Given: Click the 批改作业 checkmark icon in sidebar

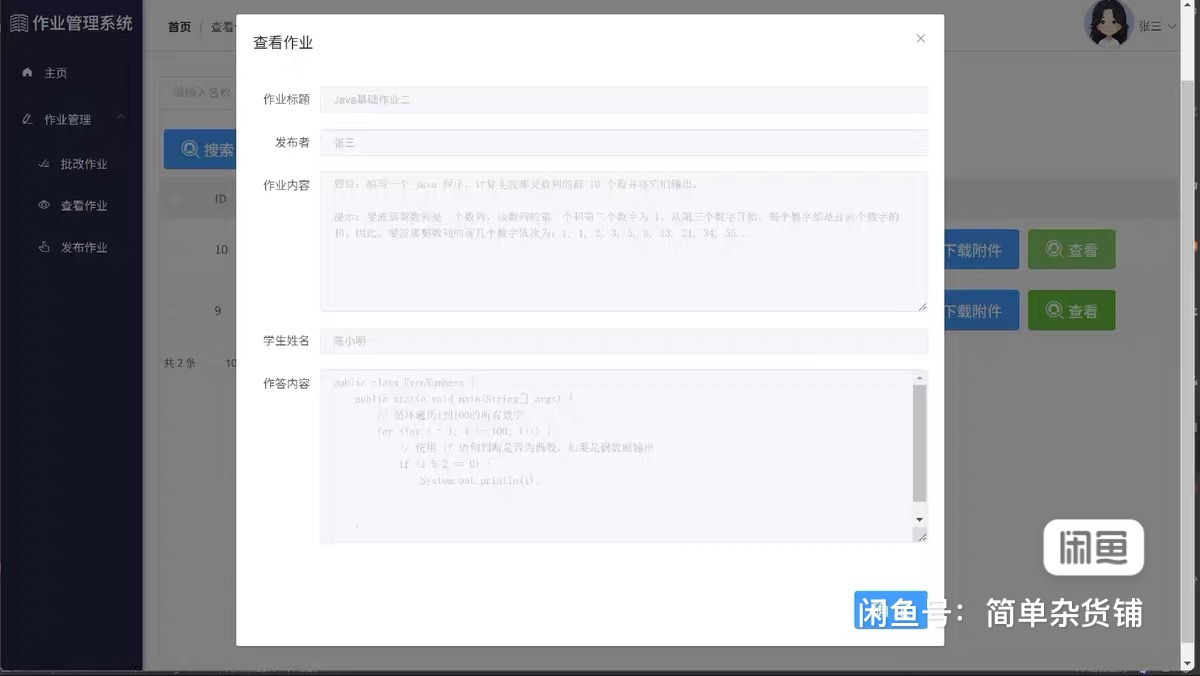Looking at the screenshot, I should 44,164.
